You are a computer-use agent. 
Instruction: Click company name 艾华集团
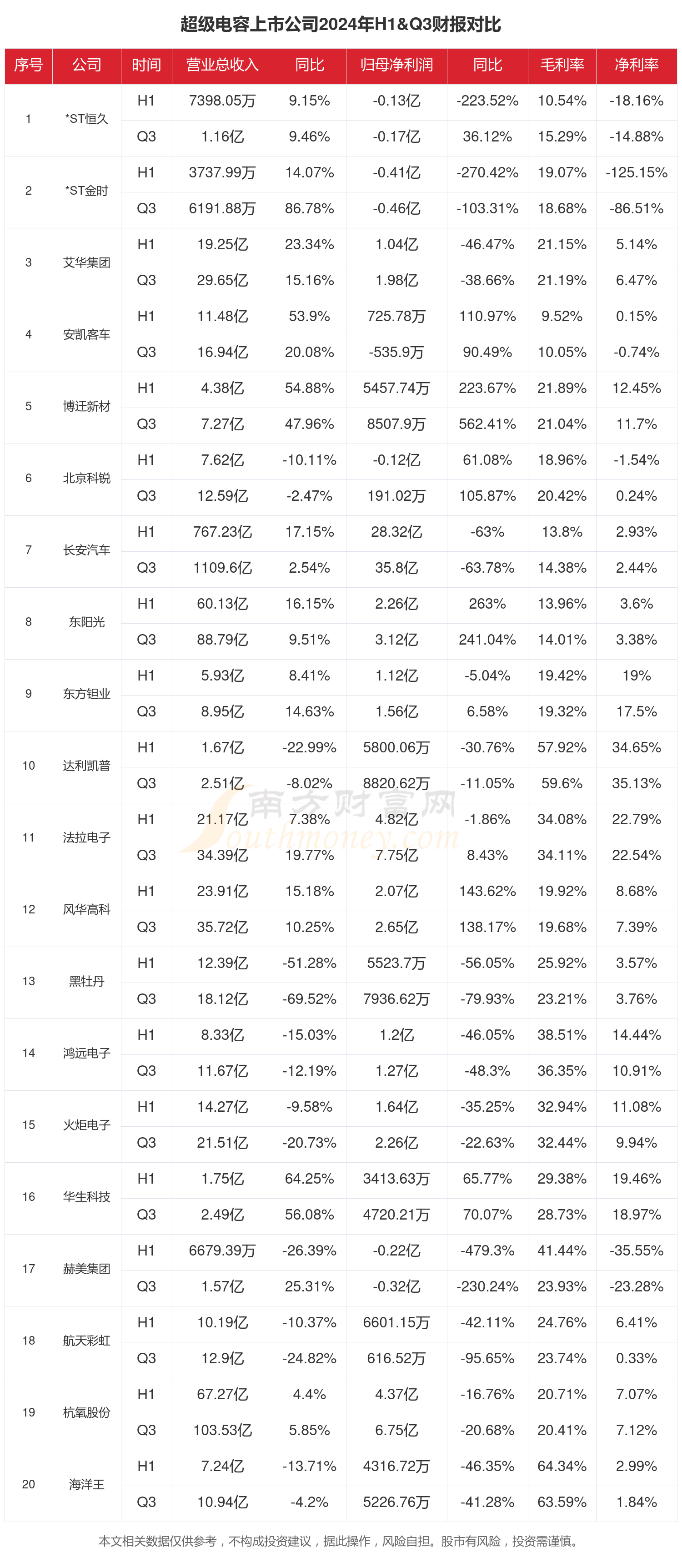click(x=86, y=262)
